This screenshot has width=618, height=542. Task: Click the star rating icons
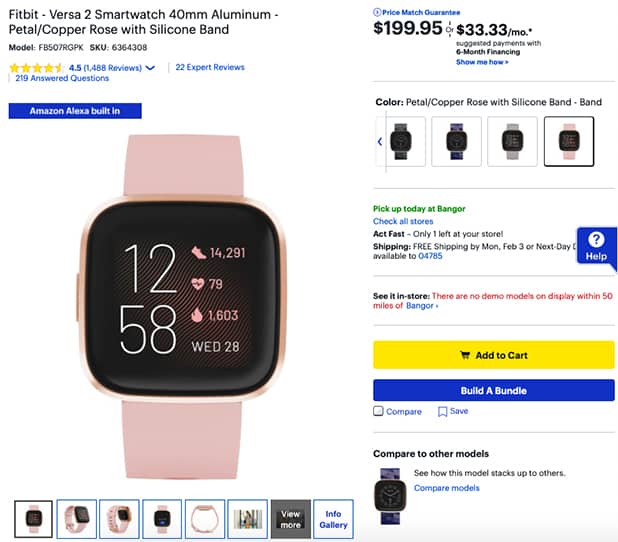[x=36, y=68]
